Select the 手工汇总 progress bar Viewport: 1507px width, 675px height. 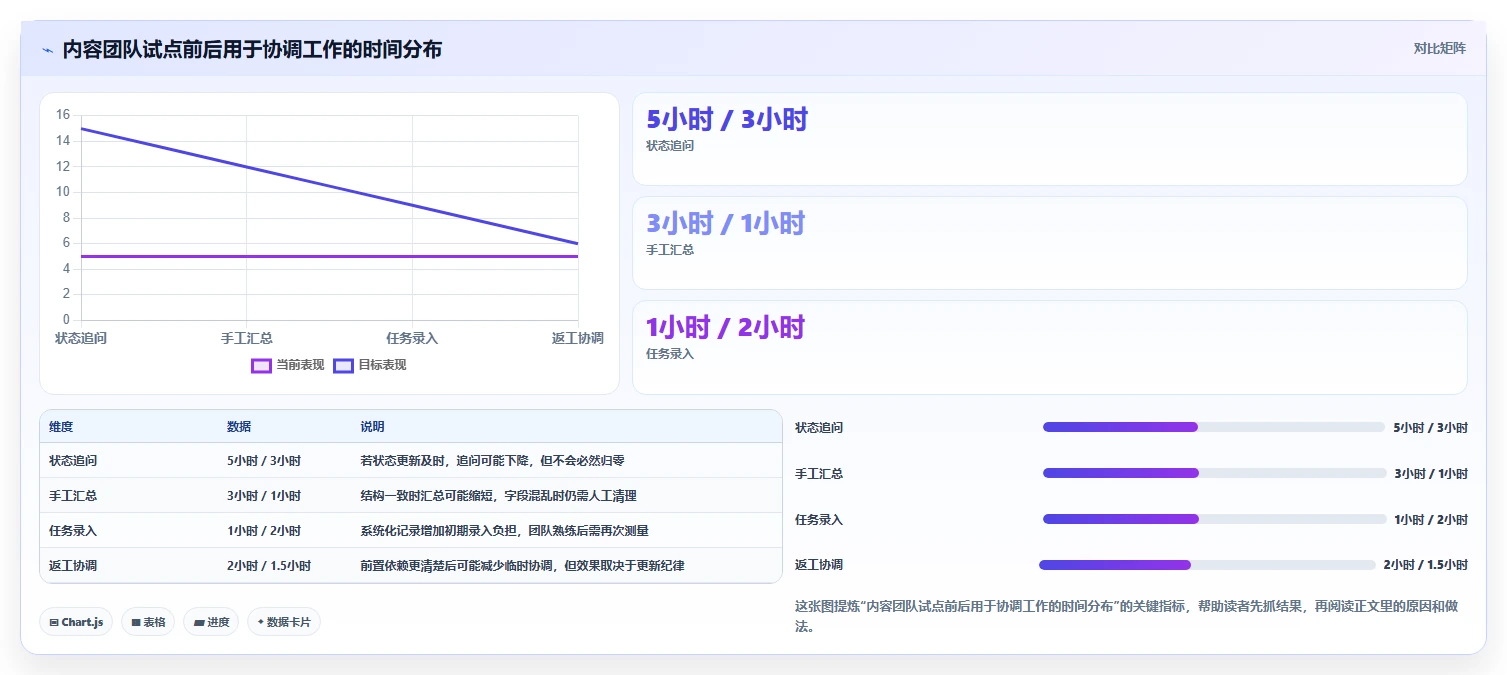tap(1213, 473)
